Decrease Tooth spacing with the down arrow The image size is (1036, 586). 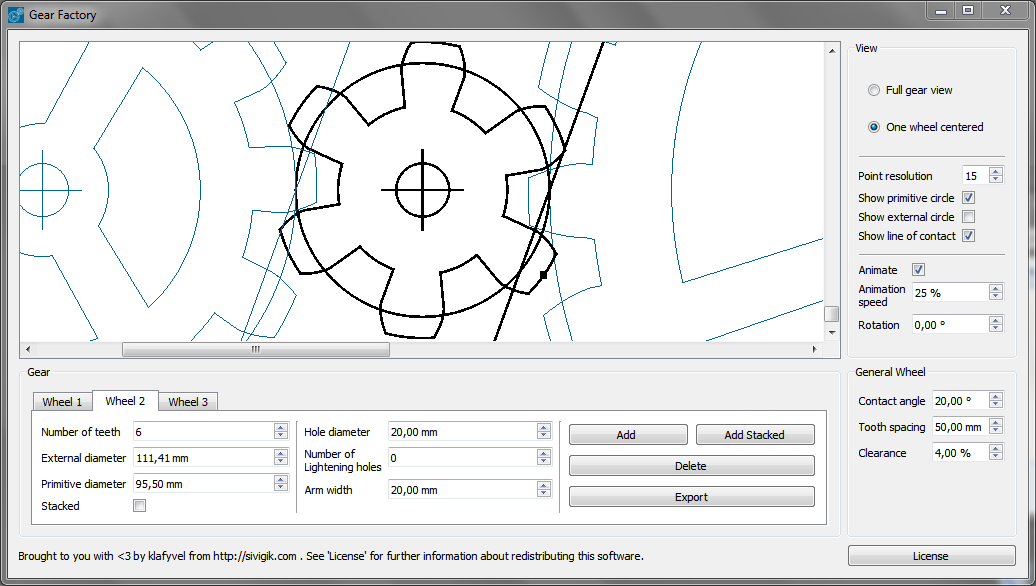click(x=996, y=430)
